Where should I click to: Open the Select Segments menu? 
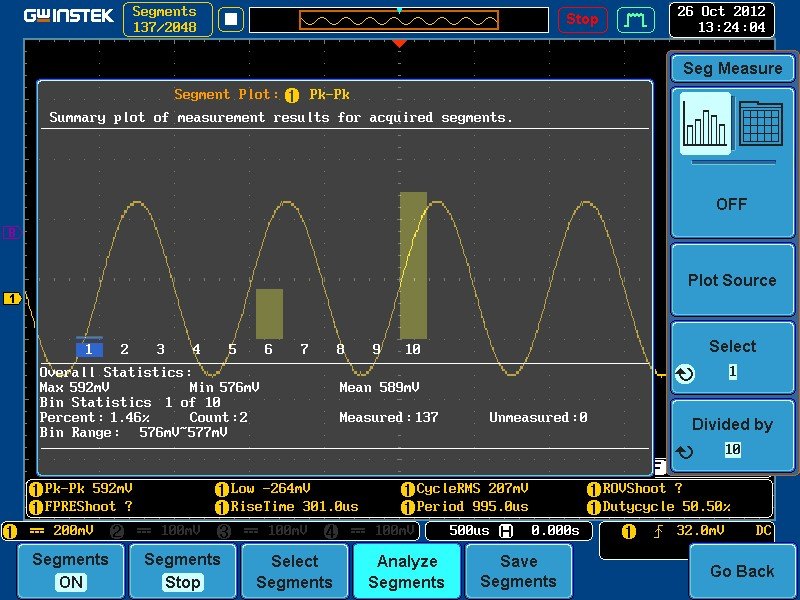point(294,571)
